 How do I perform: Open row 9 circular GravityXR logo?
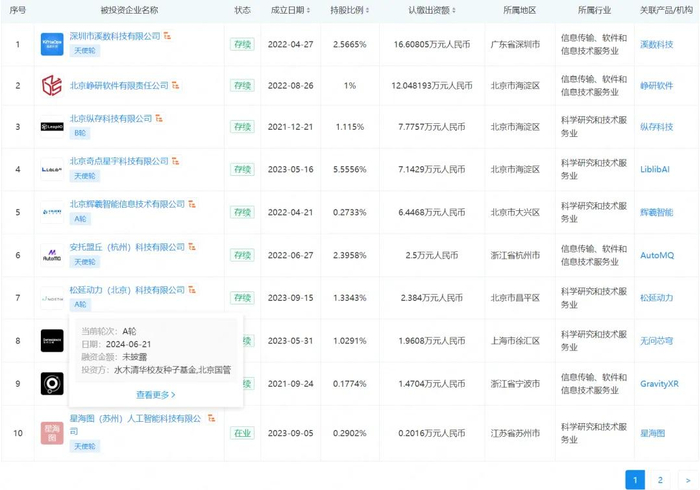pos(52,383)
